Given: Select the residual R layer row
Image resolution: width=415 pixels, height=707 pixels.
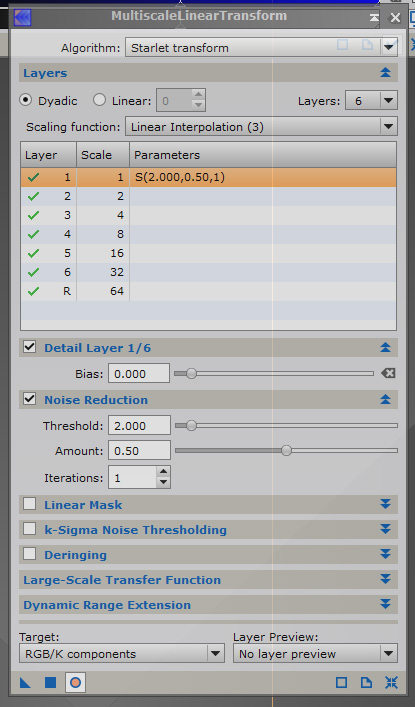Looking at the screenshot, I should tap(208, 291).
